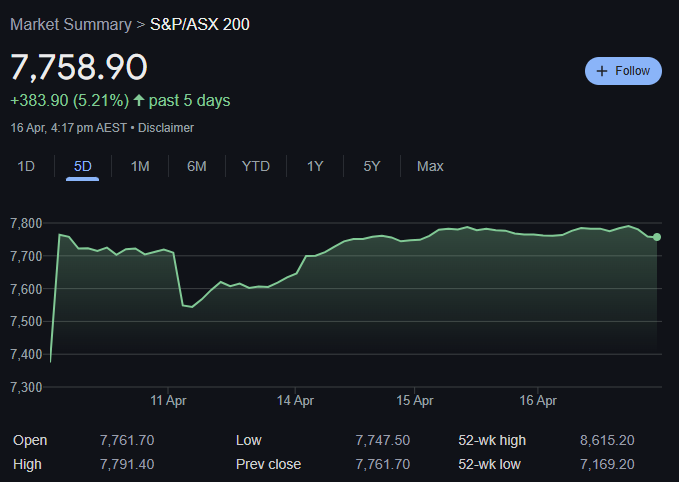Screen dimensions: 679x482
Task: Click the 52-wk high value 8,615.20
Action: click(607, 440)
